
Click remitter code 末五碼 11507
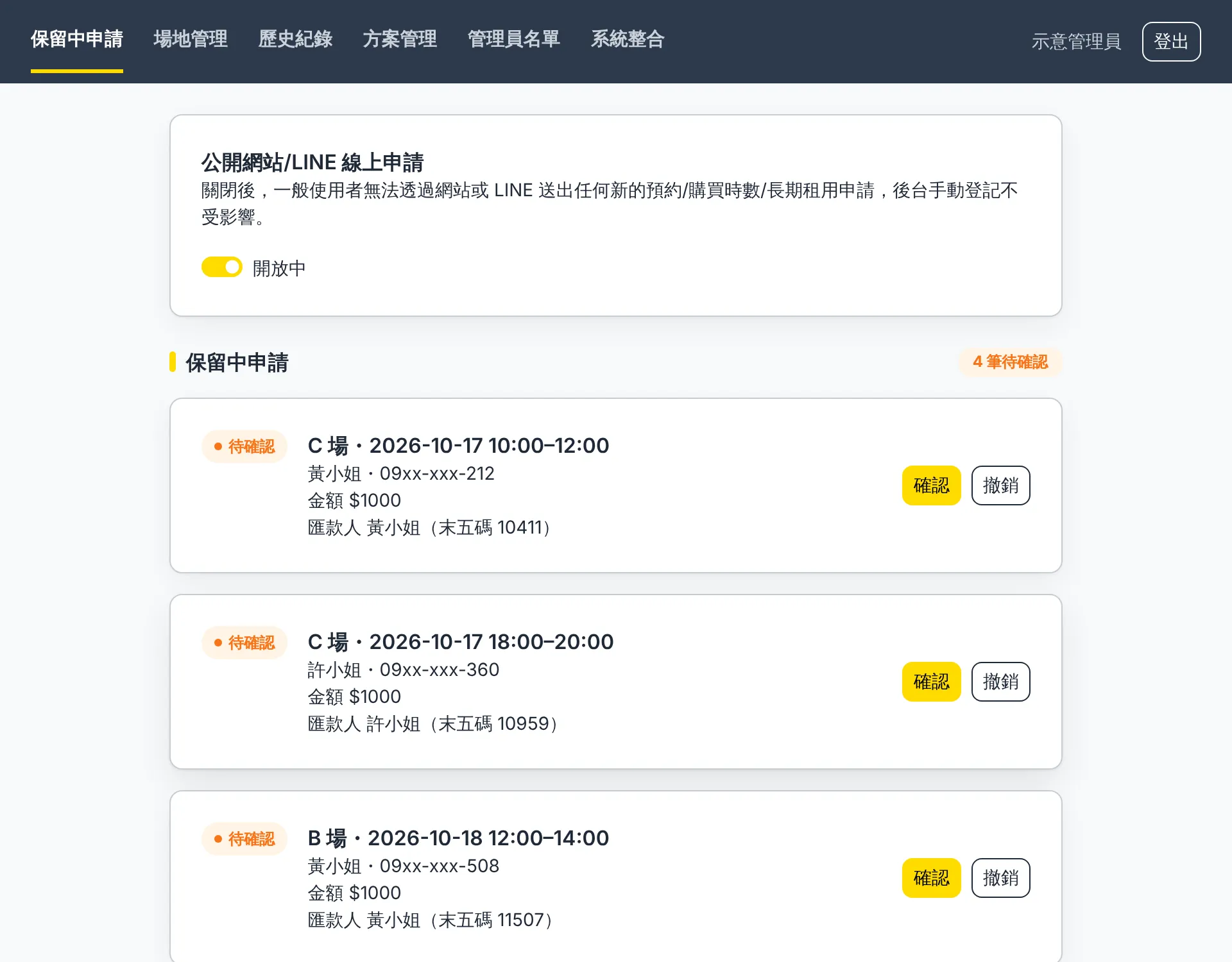(x=492, y=920)
